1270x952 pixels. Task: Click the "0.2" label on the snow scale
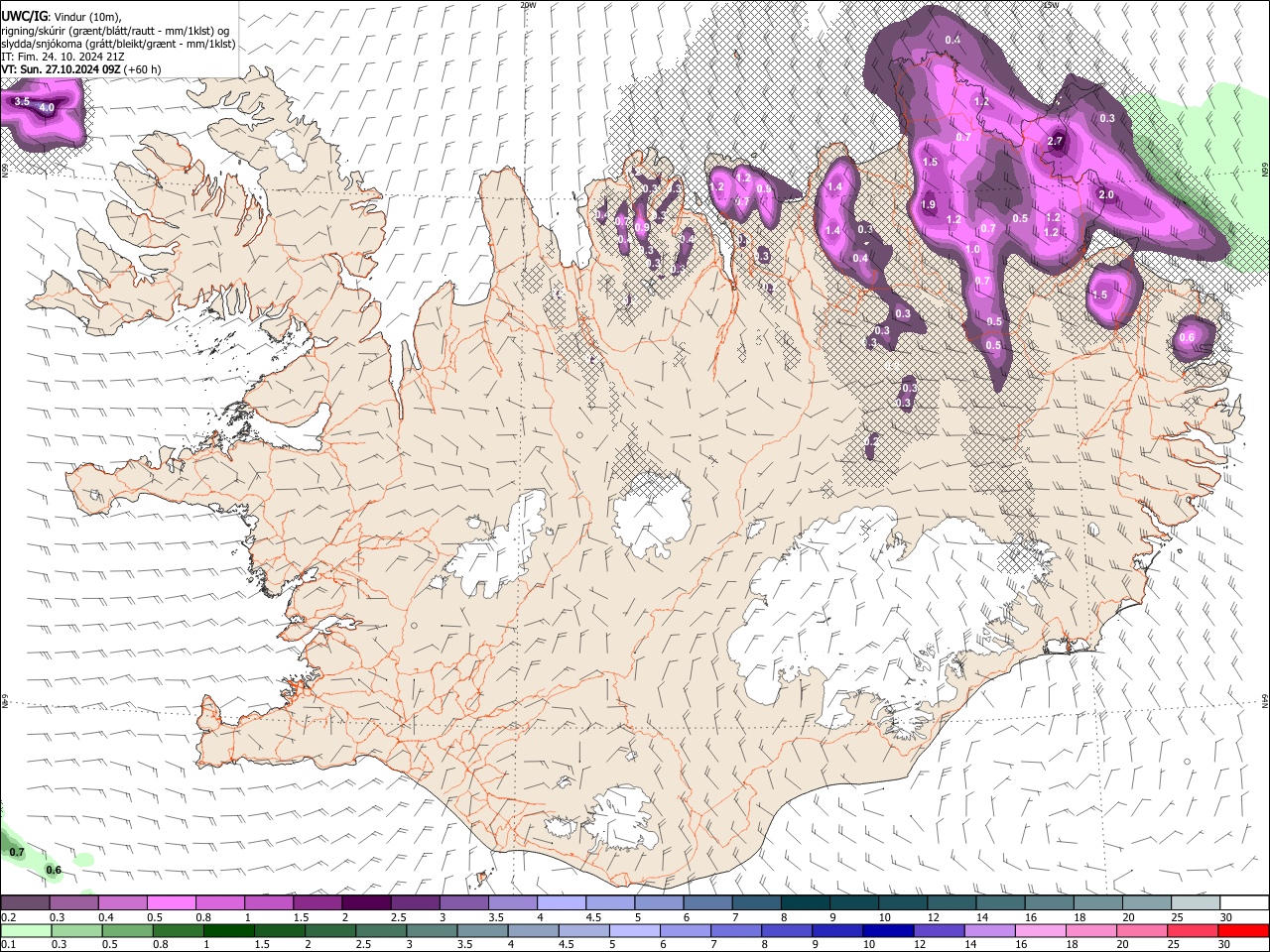[10, 917]
